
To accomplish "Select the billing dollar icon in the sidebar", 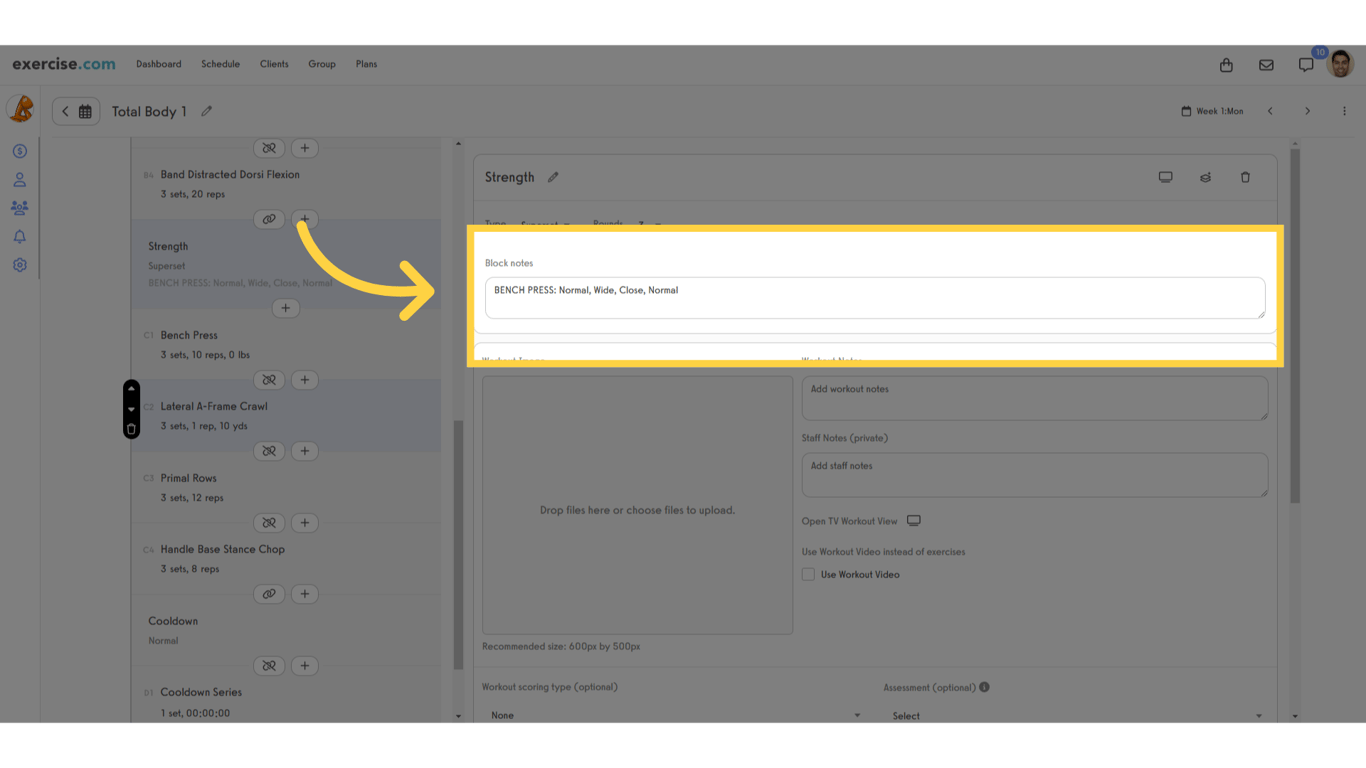I will (19, 150).
